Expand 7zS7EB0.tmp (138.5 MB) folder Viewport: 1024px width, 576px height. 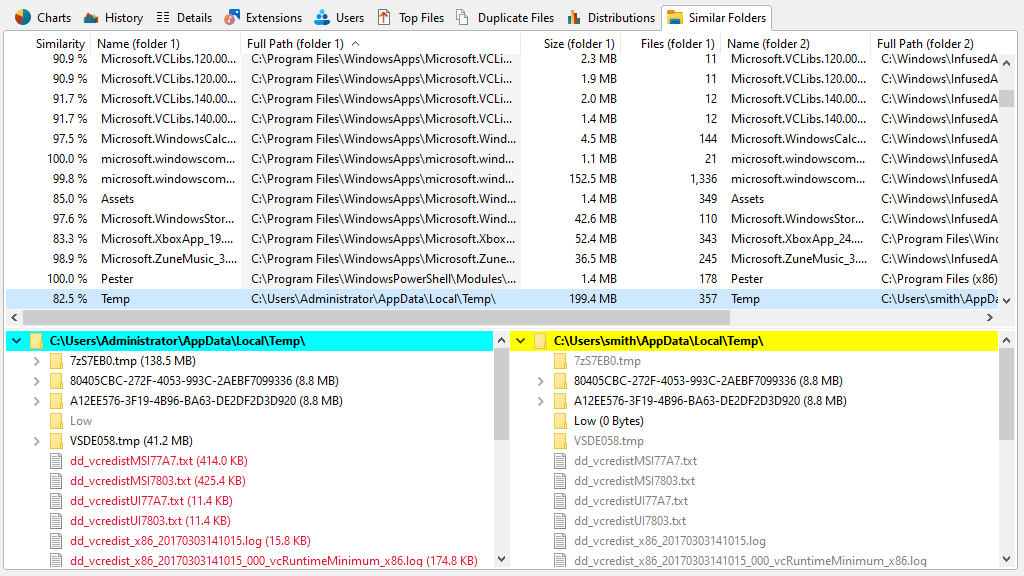pos(37,361)
